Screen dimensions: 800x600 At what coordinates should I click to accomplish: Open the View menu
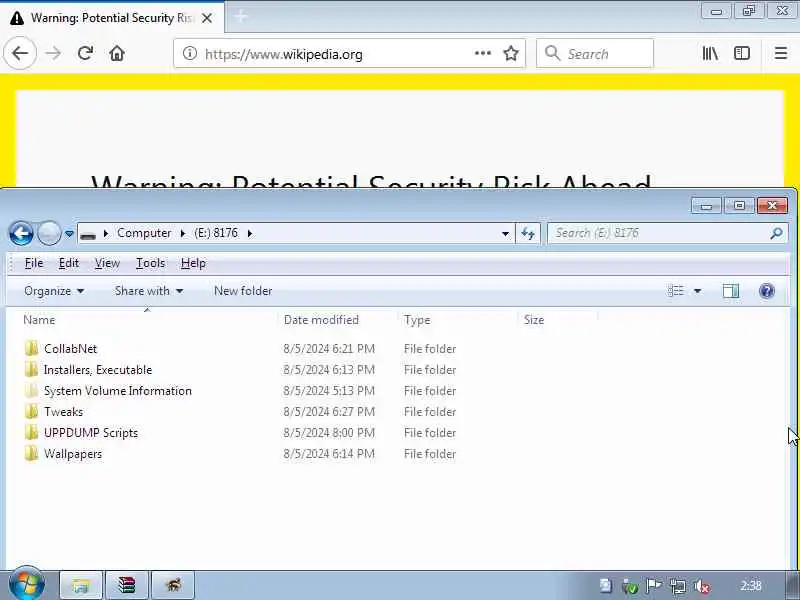(107, 263)
